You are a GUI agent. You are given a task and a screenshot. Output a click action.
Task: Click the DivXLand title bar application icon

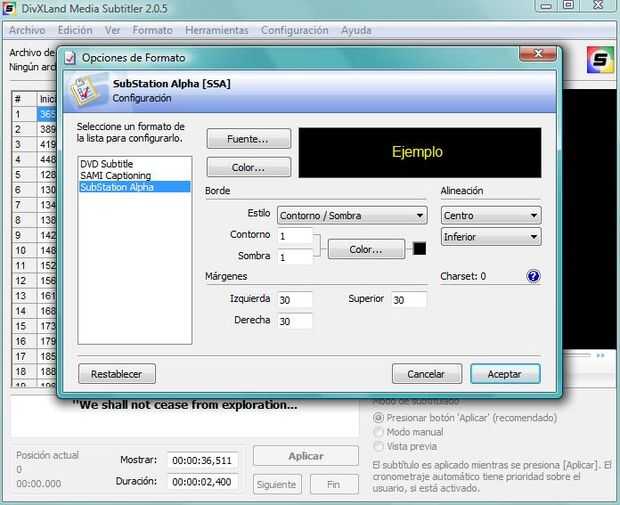click(9, 8)
